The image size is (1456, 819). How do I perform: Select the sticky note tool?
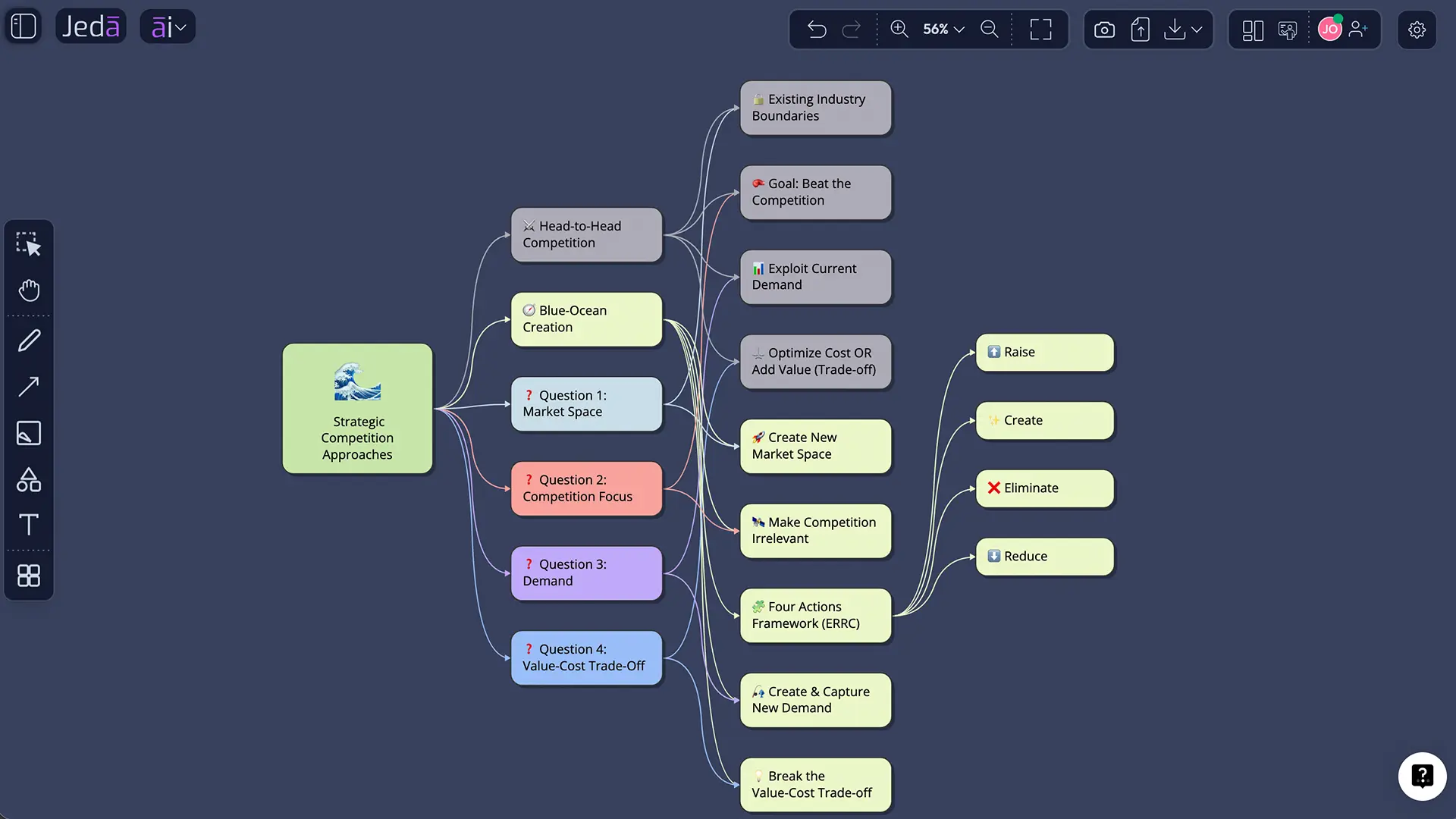[x=29, y=433]
